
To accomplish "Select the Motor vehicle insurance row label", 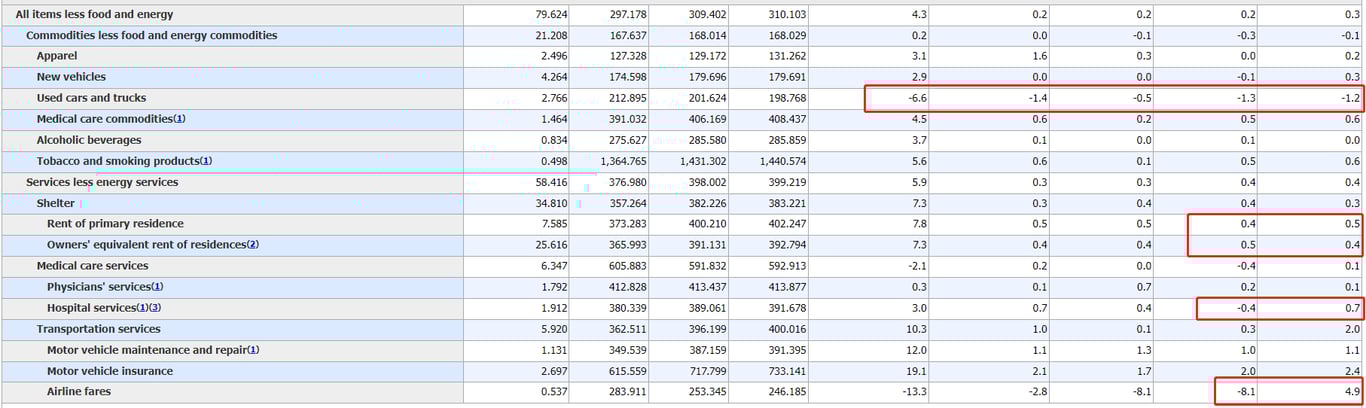I will (110, 371).
